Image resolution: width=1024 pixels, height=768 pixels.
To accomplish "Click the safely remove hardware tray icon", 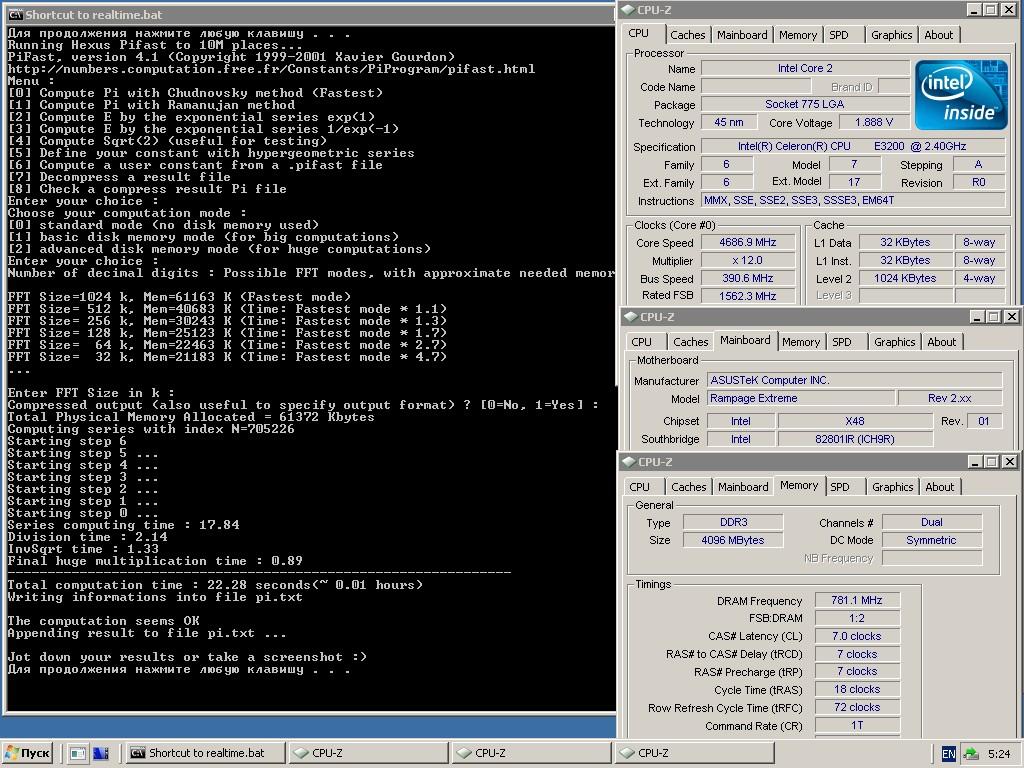I will pyautogui.click(x=971, y=754).
